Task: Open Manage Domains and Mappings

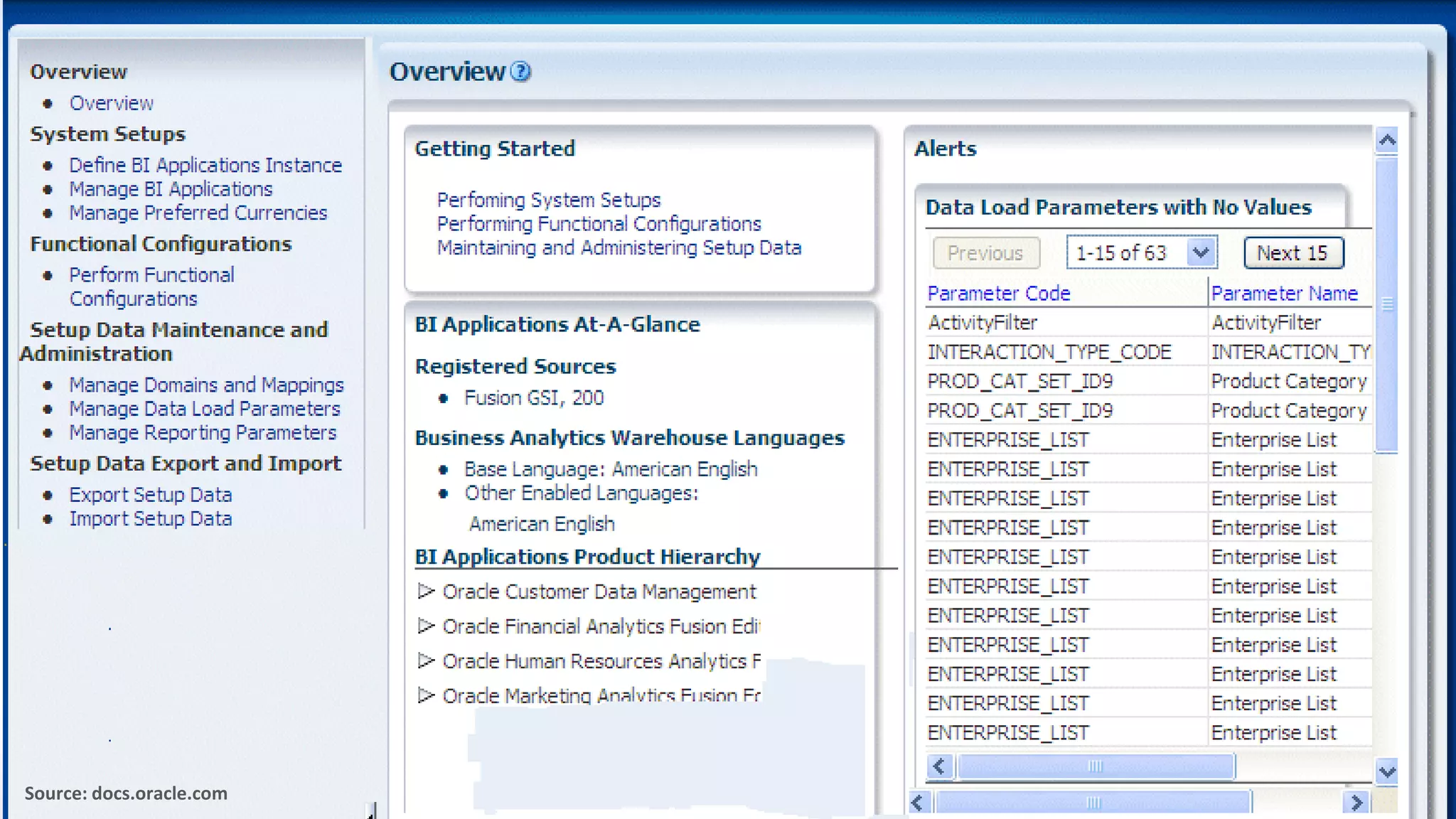Action: (x=206, y=385)
